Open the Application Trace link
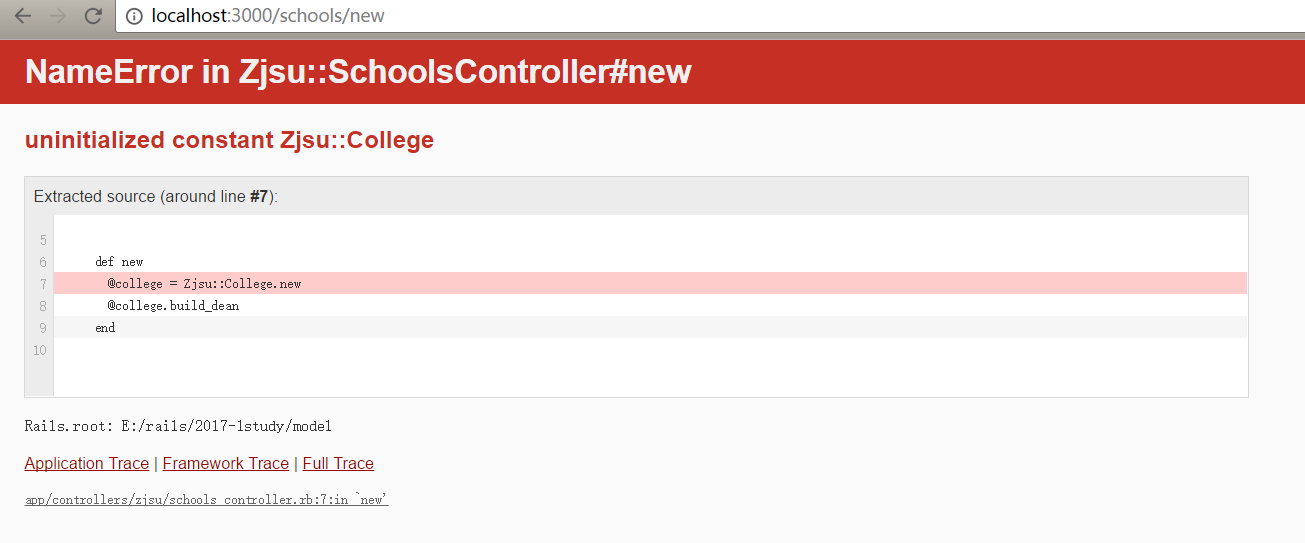The image size is (1305, 543). [87, 463]
